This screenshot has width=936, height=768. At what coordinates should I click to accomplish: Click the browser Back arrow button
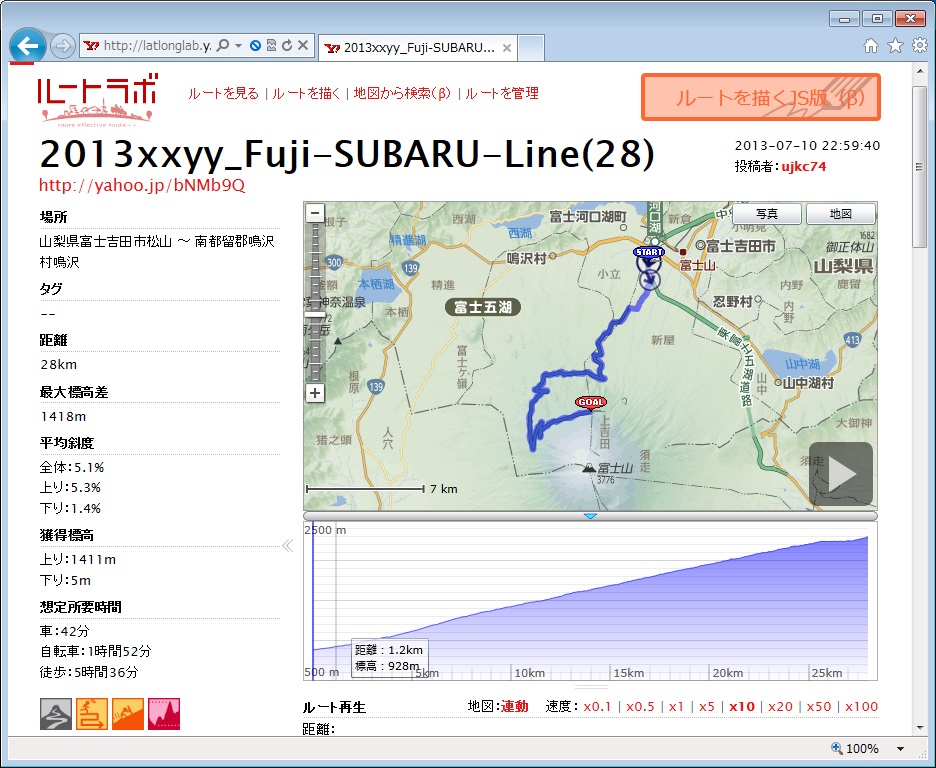tap(27, 45)
